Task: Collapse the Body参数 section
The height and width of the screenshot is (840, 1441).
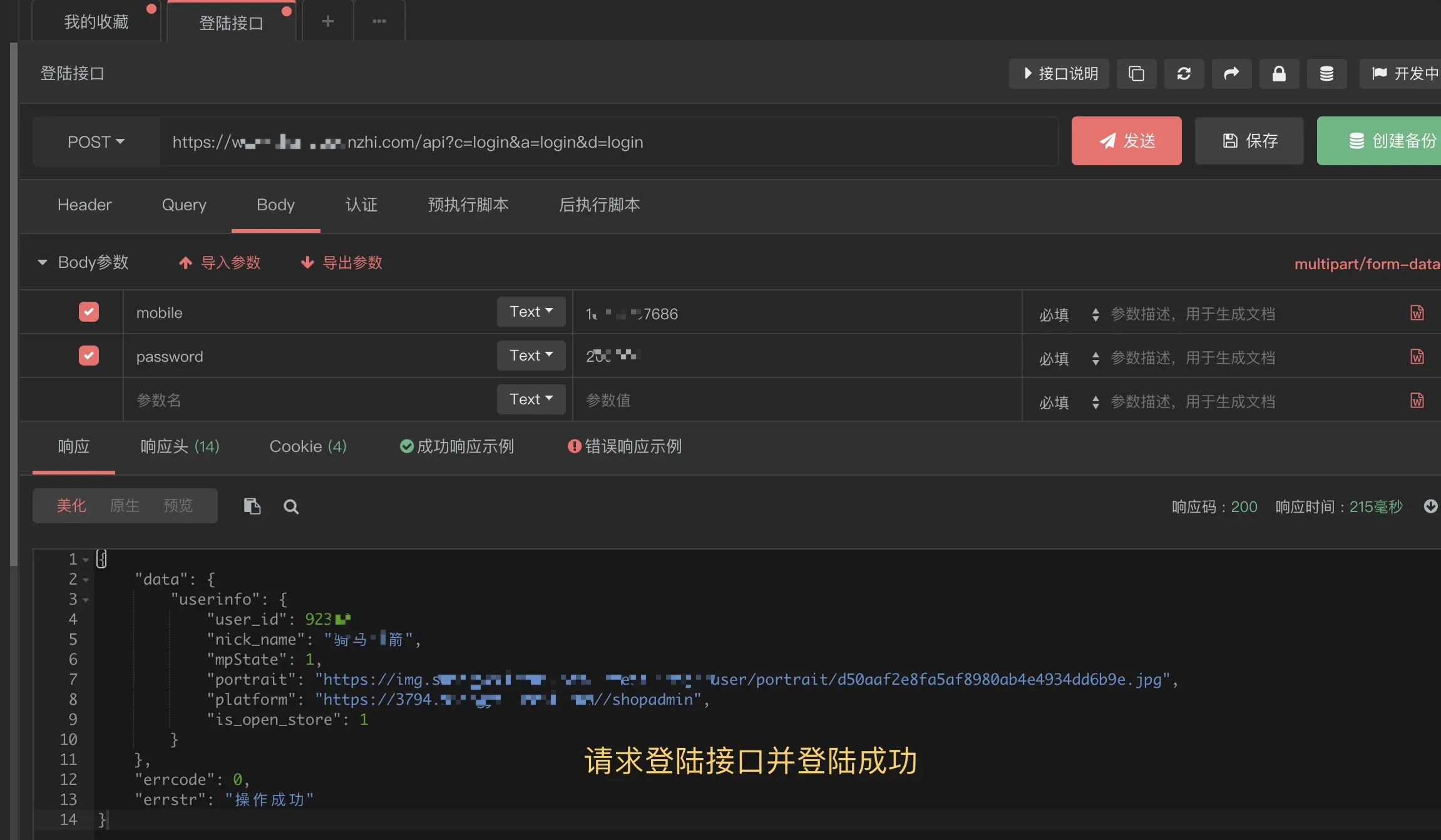Action: [42, 262]
